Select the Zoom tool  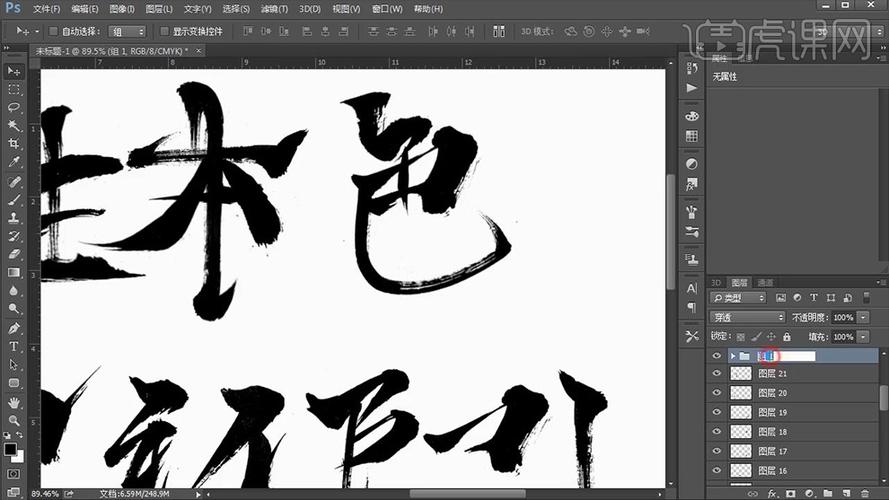click(x=14, y=421)
